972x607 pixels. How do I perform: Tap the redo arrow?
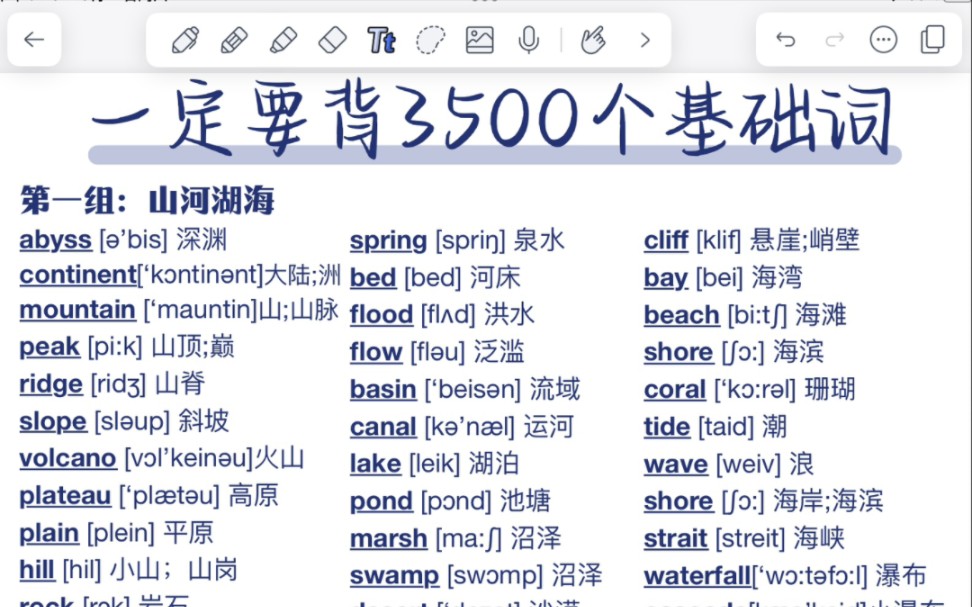tap(836, 40)
